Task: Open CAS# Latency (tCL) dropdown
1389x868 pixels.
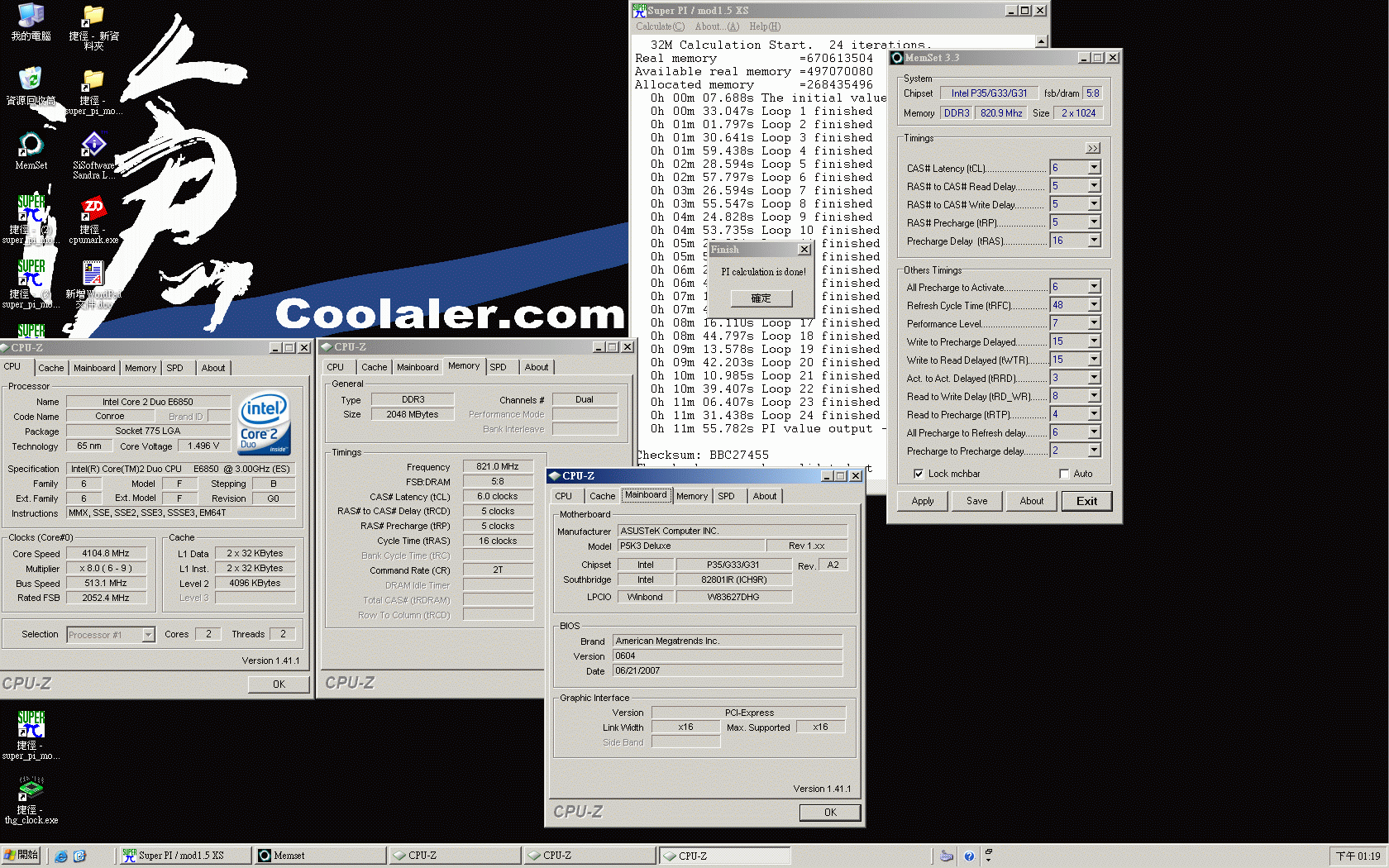Action: [1094, 168]
